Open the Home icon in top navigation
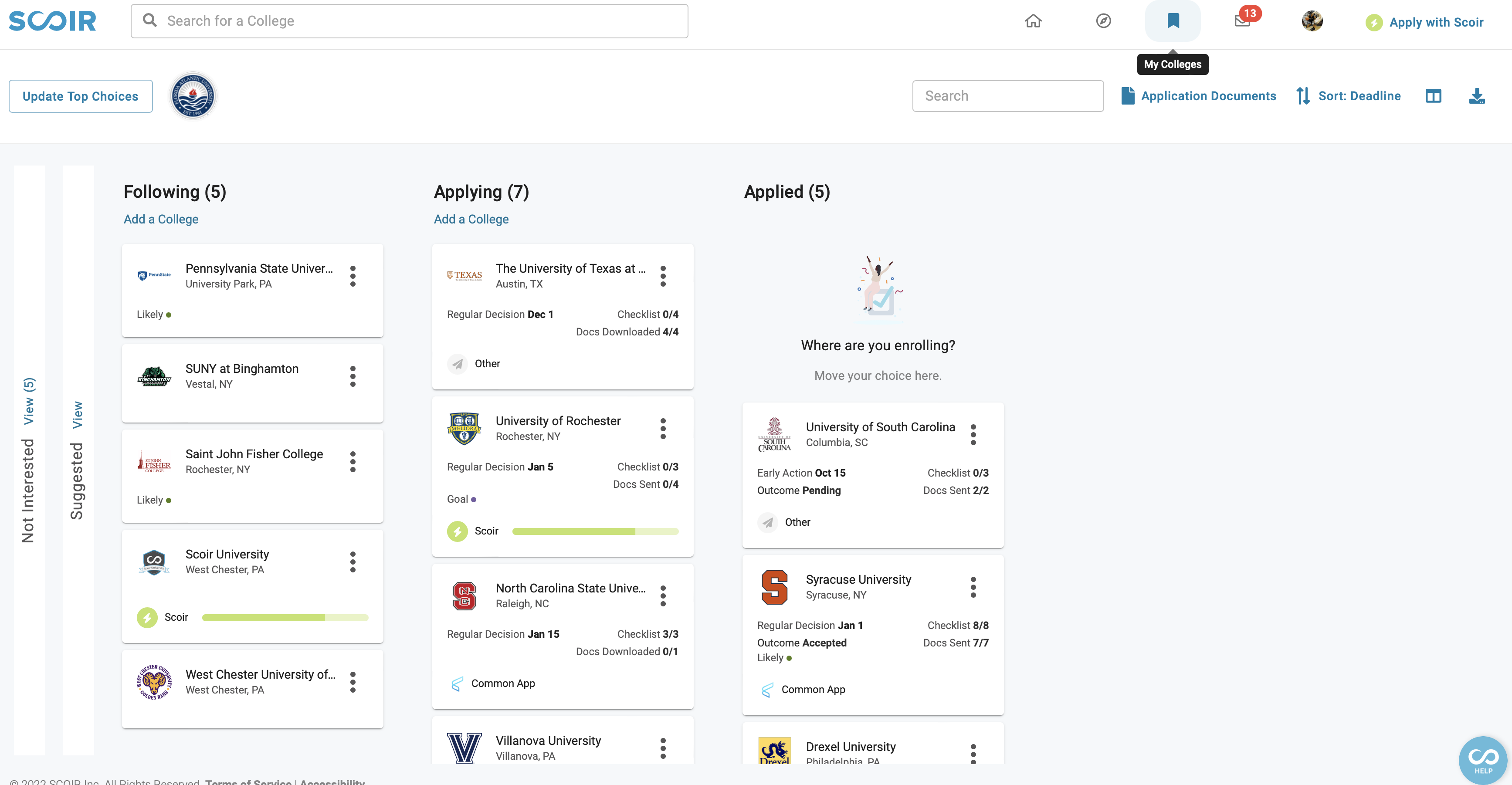The width and height of the screenshot is (1512, 785). coord(1033,21)
